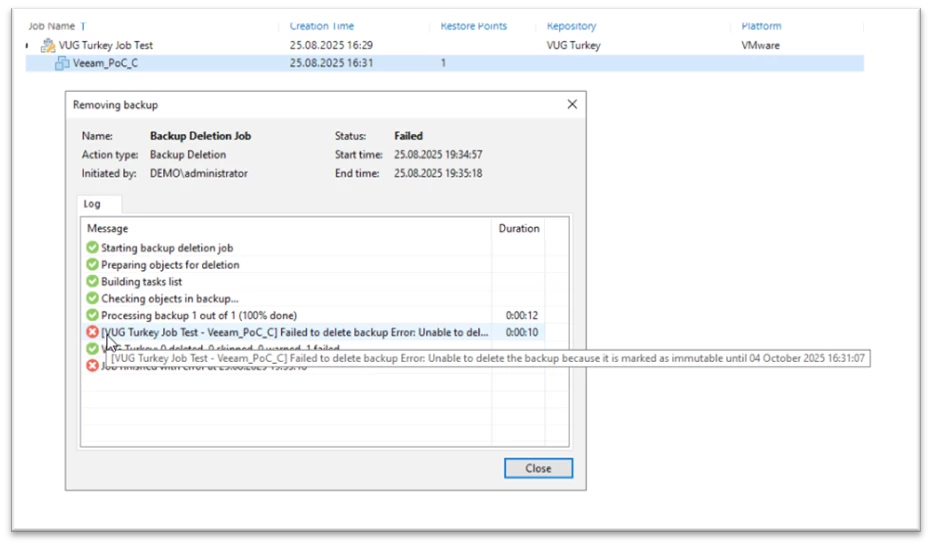Select log entry 'Preparing objects for deletion'
932x546 pixels.
pos(170,264)
